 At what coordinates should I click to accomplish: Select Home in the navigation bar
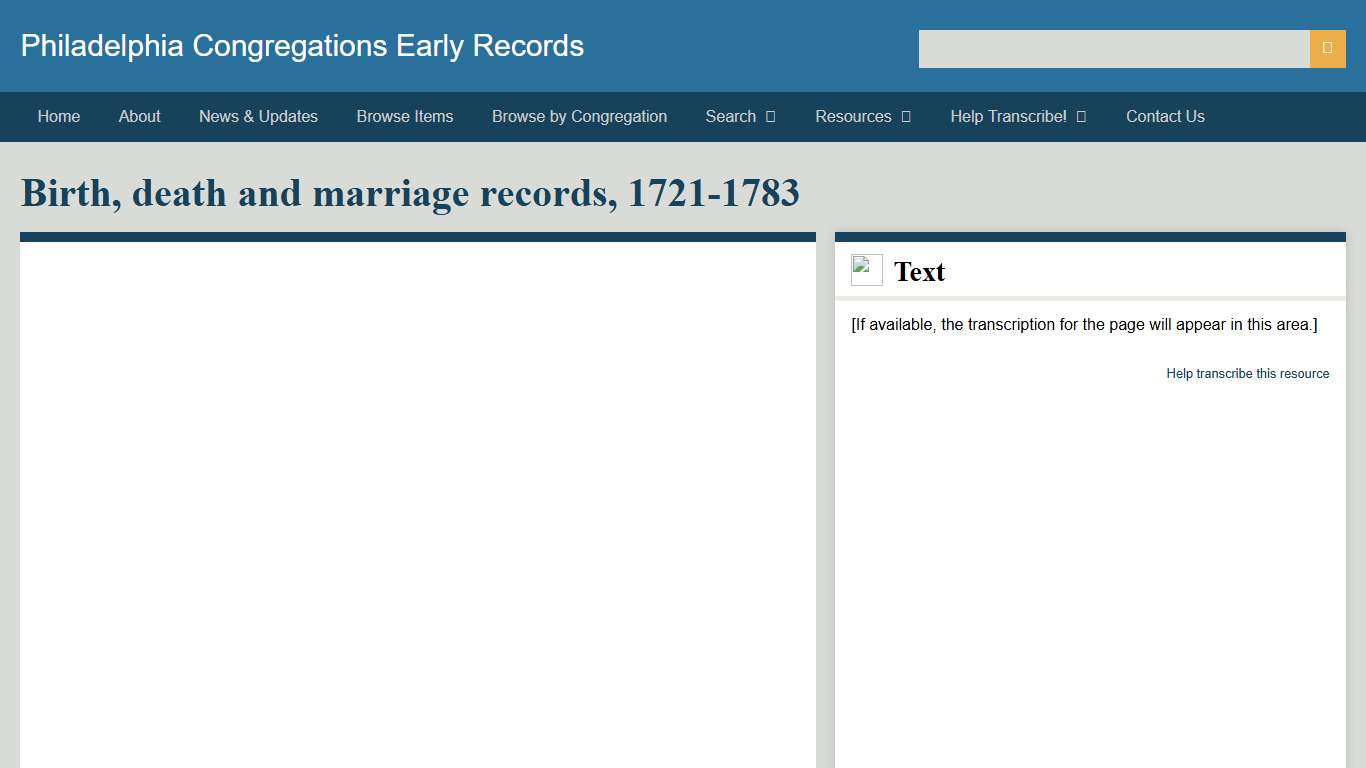(x=58, y=116)
